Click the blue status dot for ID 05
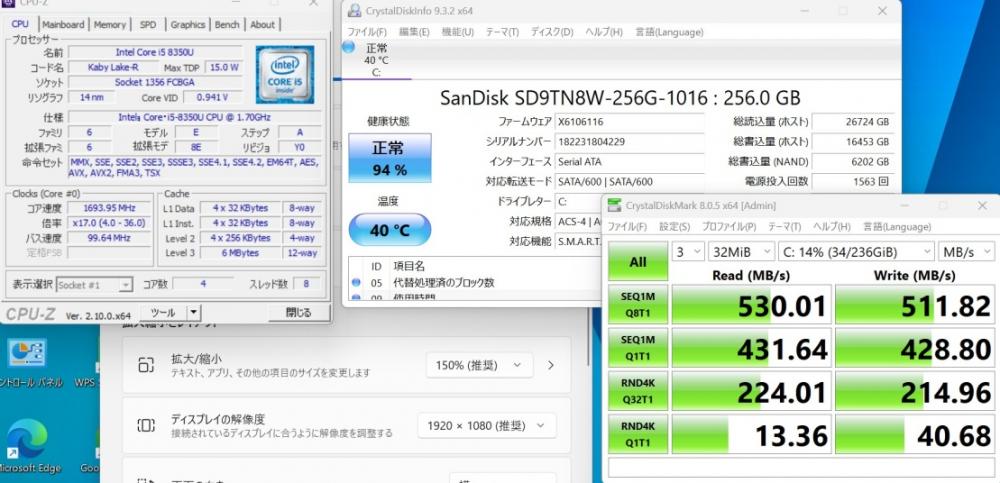This screenshot has height=483, width=1000. click(356, 283)
